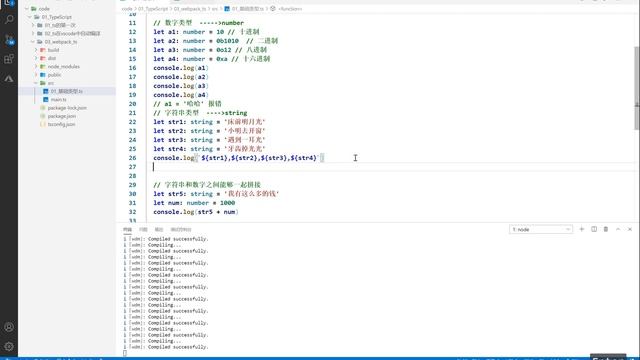Open main.ts file in explorer

pyautogui.click(x=58, y=100)
